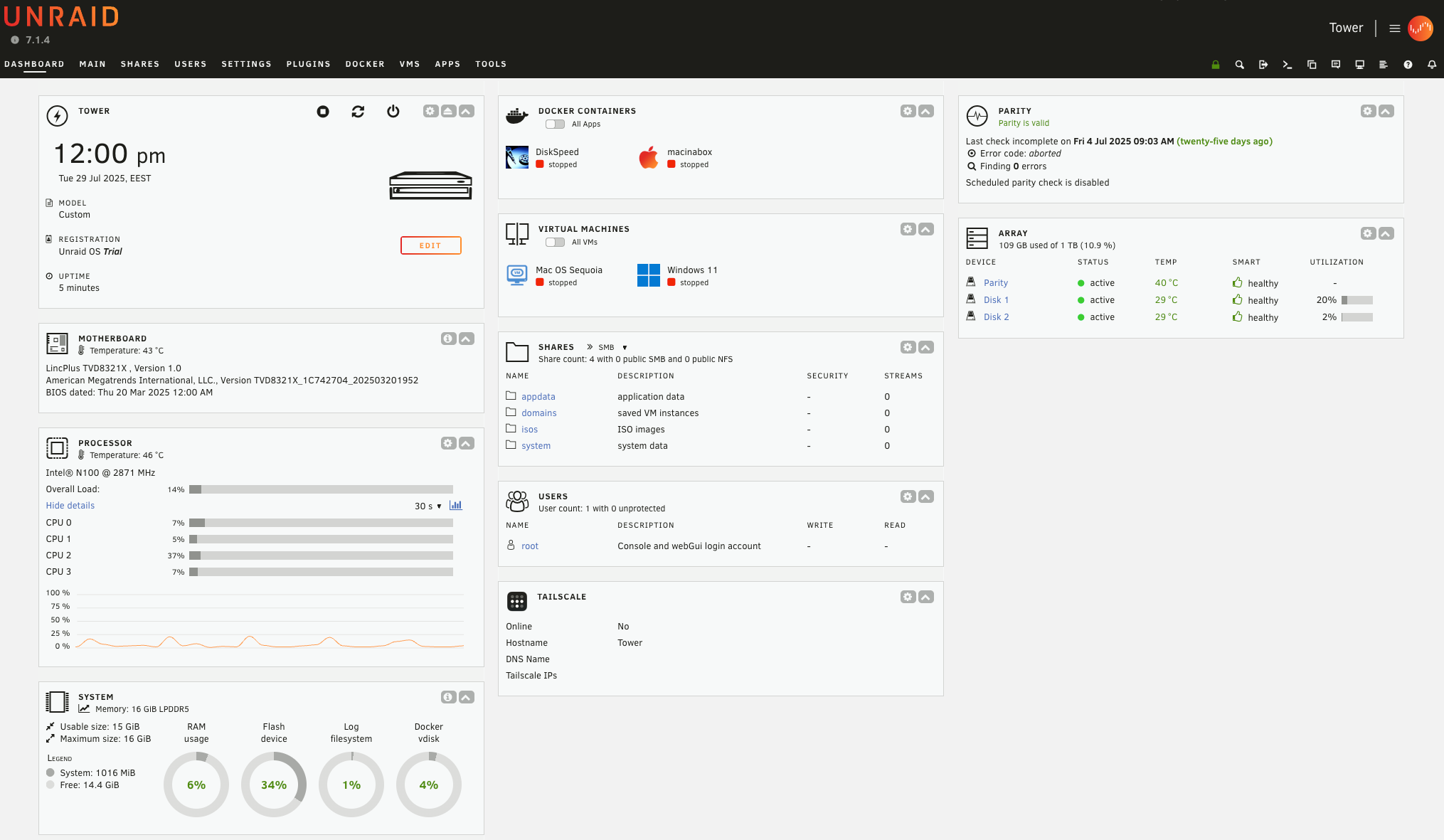
Task: Open the Shares tab
Action: [140, 64]
